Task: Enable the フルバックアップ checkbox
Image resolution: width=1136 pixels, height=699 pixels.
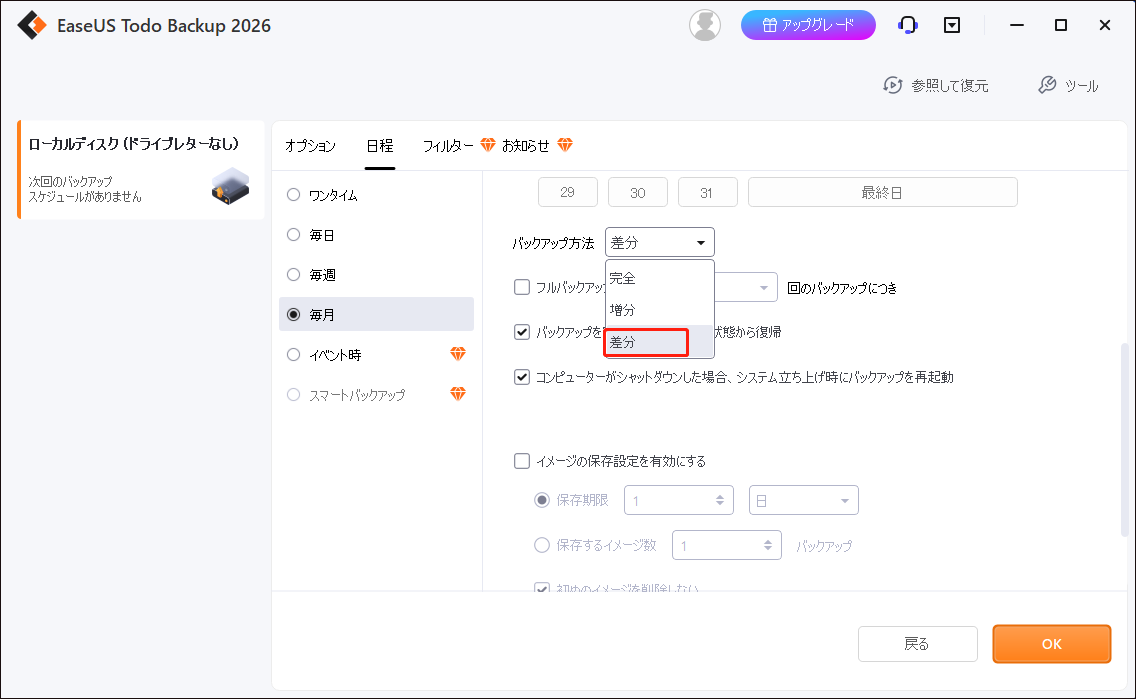Action: (522, 288)
